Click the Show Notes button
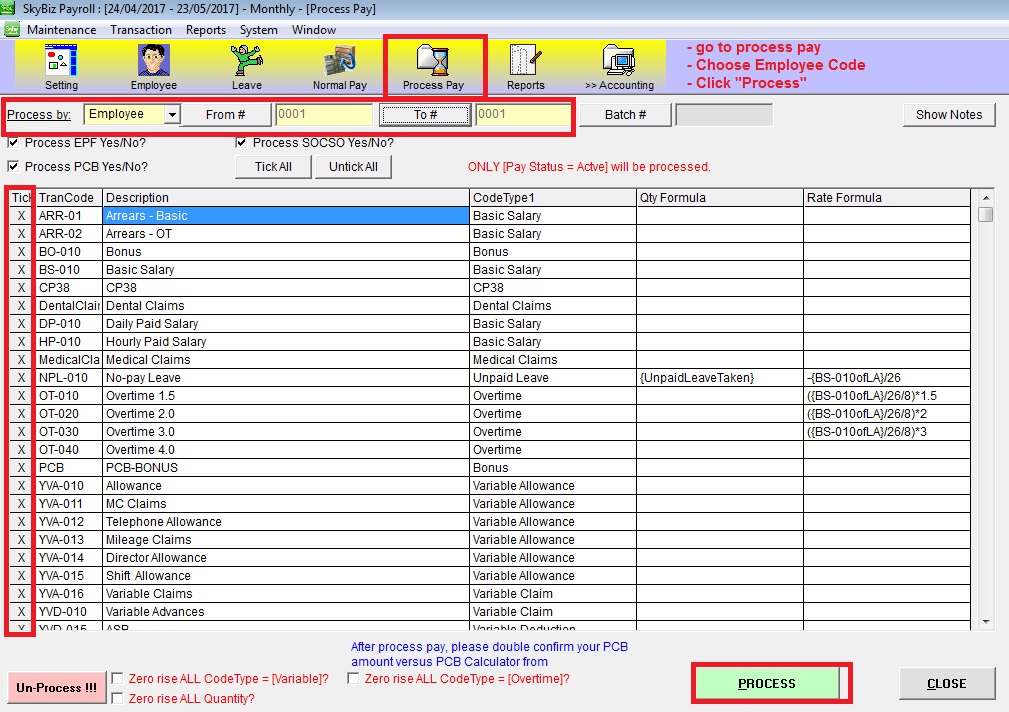Screen dimensions: 1009x712 click(949, 115)
